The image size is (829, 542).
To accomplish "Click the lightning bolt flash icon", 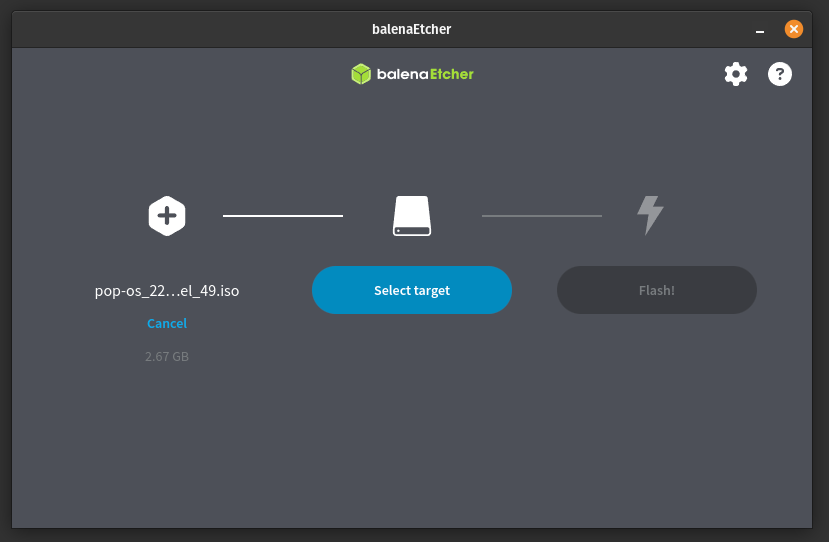I will [x=650, y=215].
